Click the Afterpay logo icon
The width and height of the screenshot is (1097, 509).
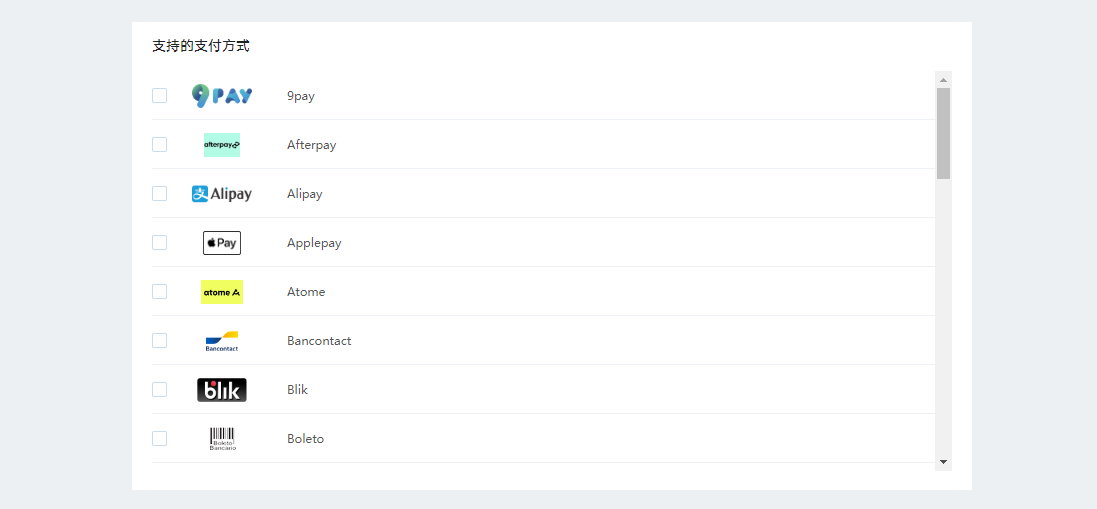pos(222,145)
